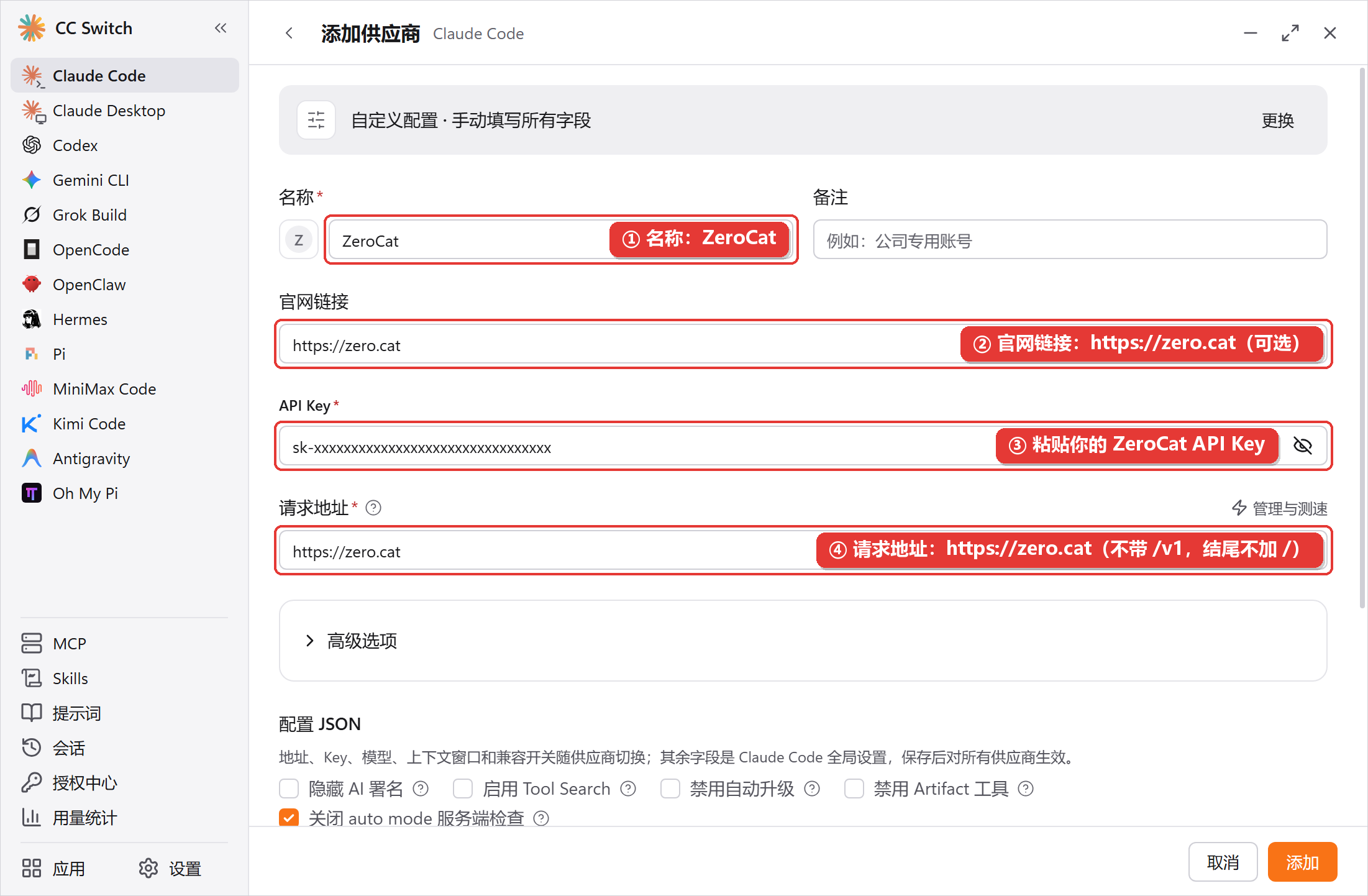Open the Gemini CLI entry
1368x896 pixels.
125,180
